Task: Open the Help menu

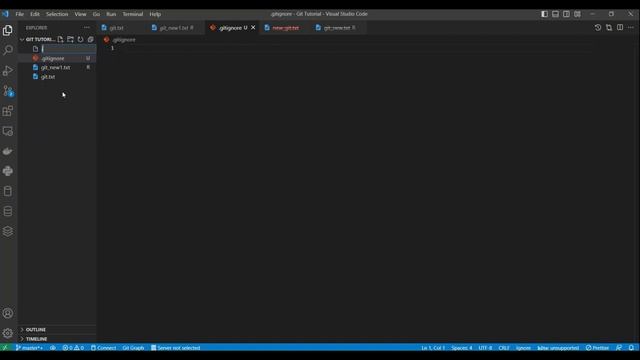Action: click(x=155, y=14)
